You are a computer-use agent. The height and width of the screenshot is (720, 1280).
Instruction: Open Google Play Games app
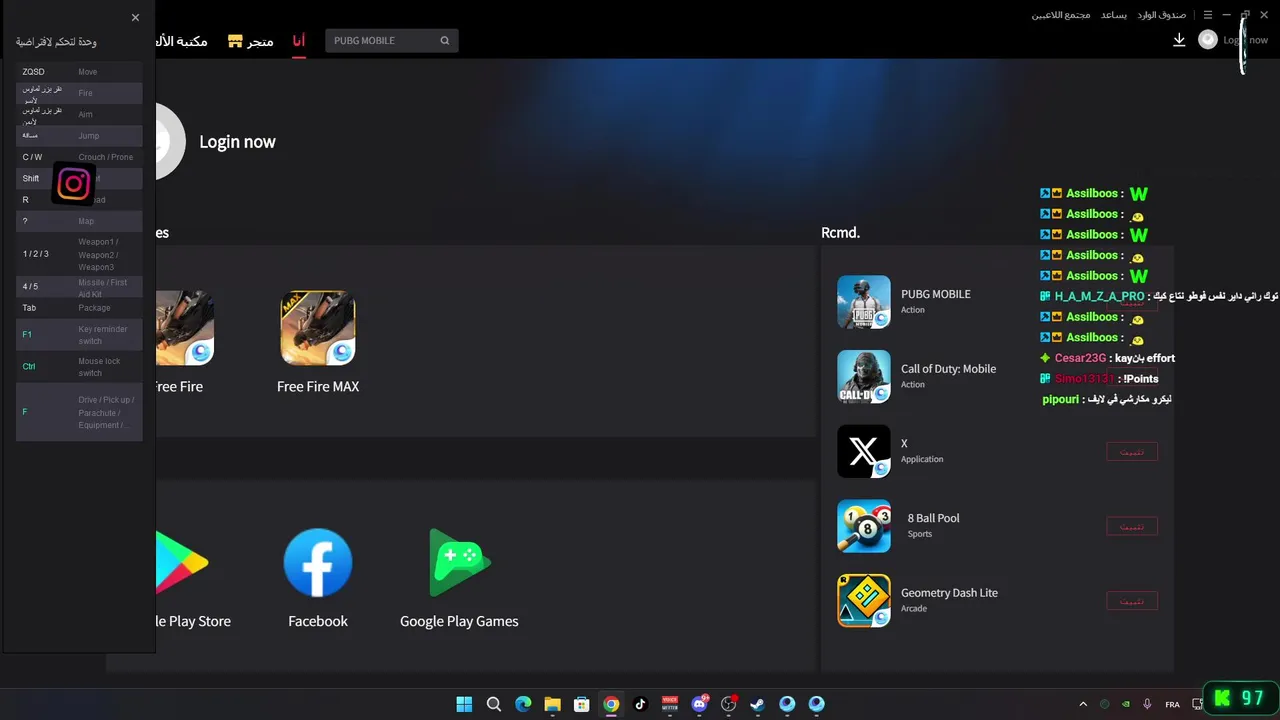point(459,563)
